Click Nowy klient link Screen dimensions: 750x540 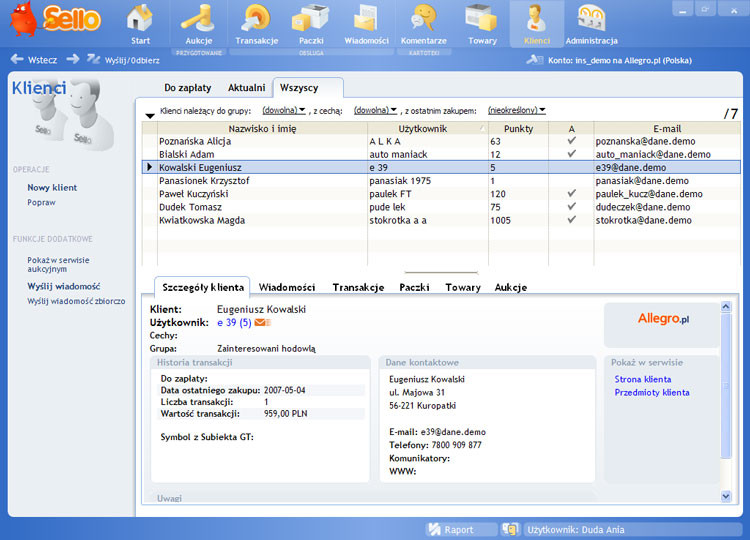(x=52, y=187)
